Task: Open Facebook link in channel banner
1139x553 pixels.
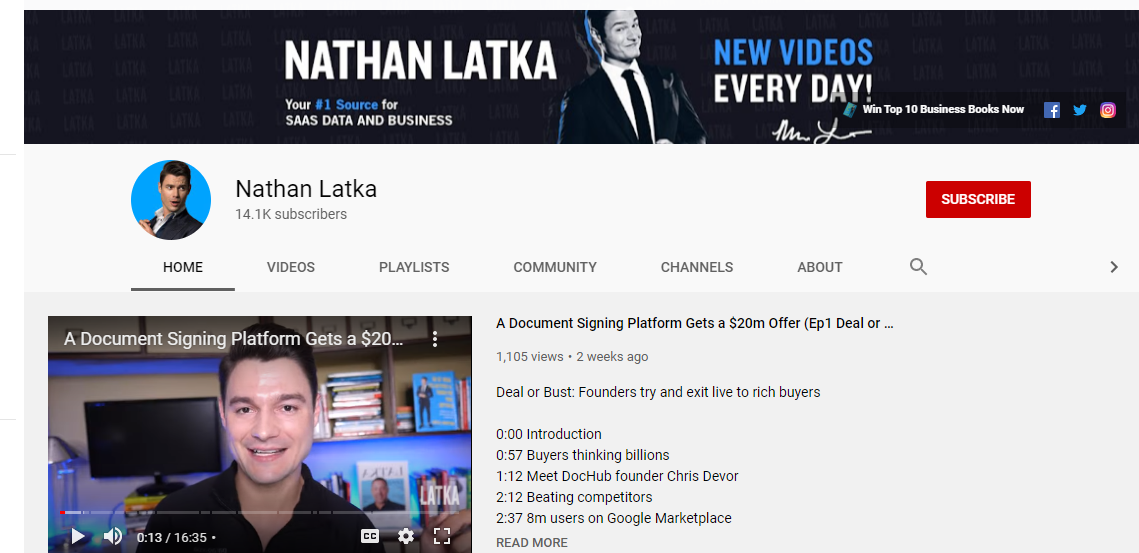Action: [1051, 110]
